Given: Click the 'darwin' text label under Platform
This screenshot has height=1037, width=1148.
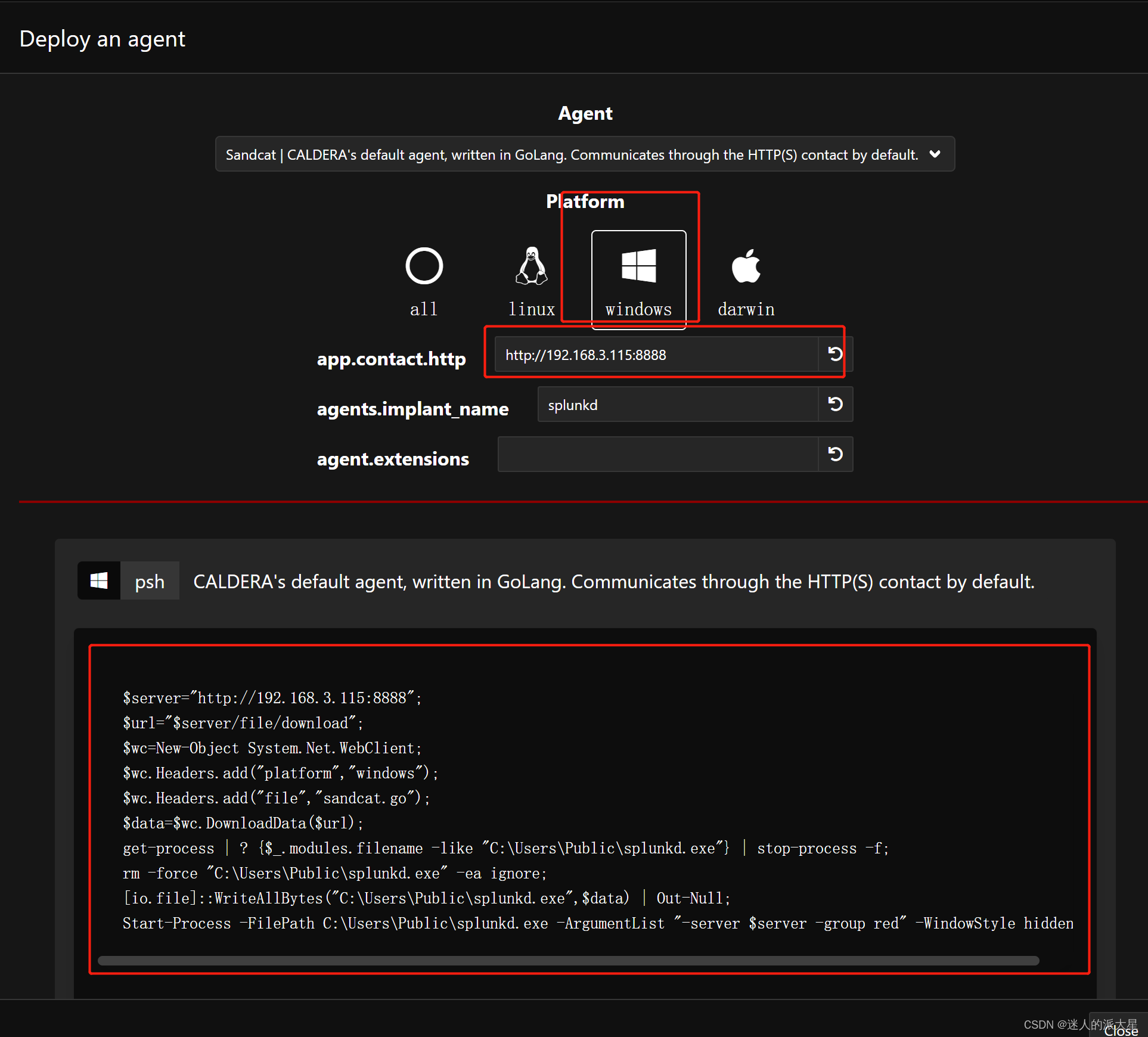Looking at the screenshot, I should 746,309.
